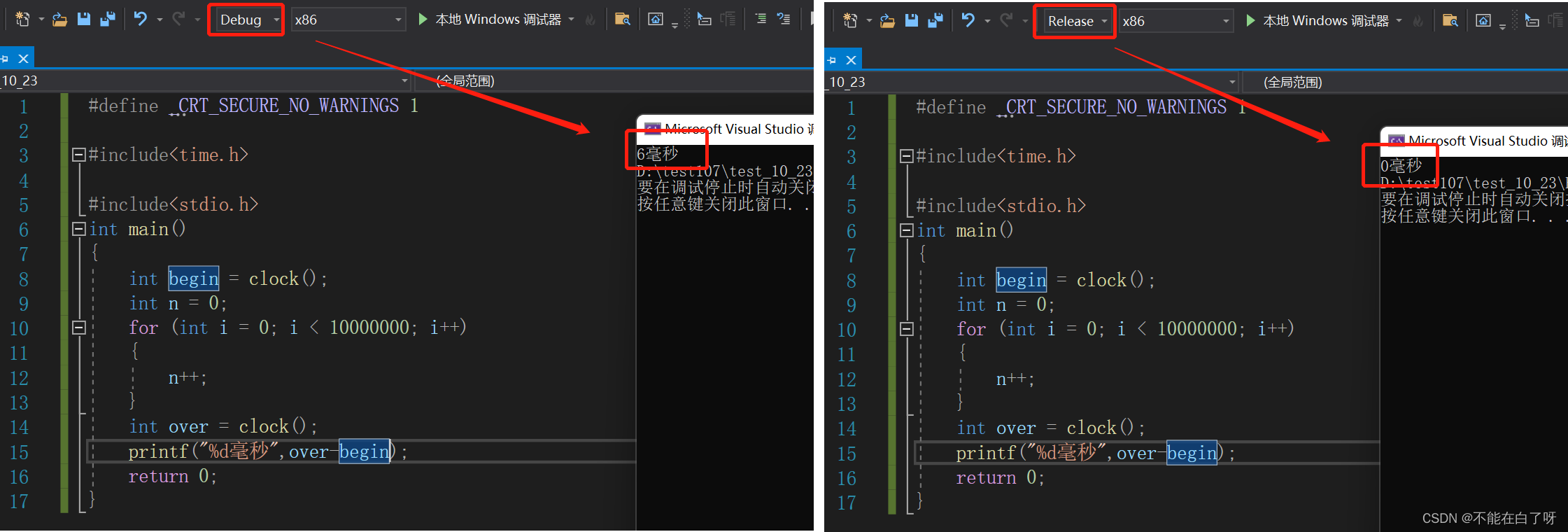The height and width of the screenshot is (532, 1568).
Task: Click the Redo arrow in the Release window
Action: pos(1007,20)
